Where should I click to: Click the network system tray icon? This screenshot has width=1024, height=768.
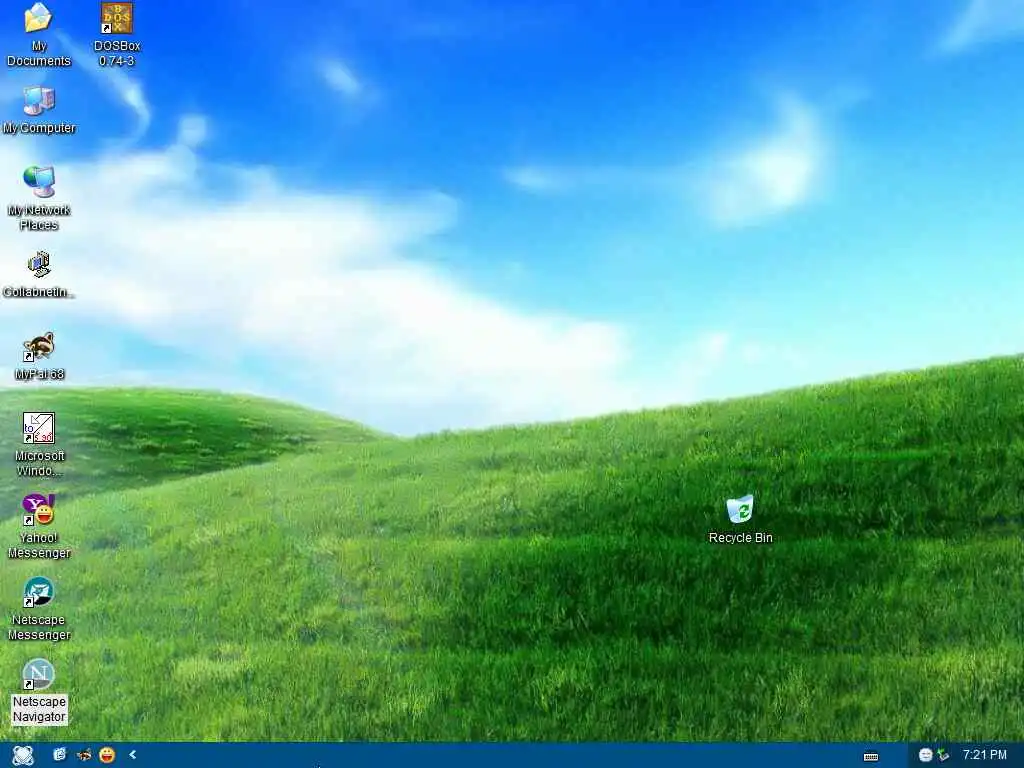pyautogui.click(x=942, y=755)
